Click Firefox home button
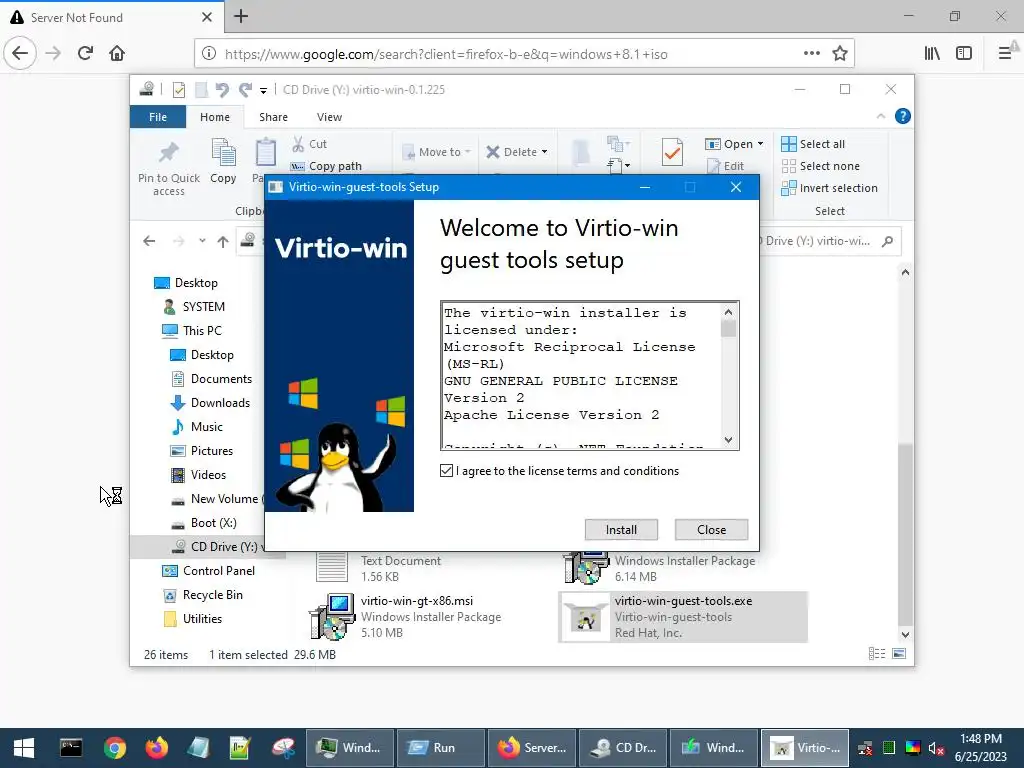This screenshot has width=1024, height=768. [117, 53]
